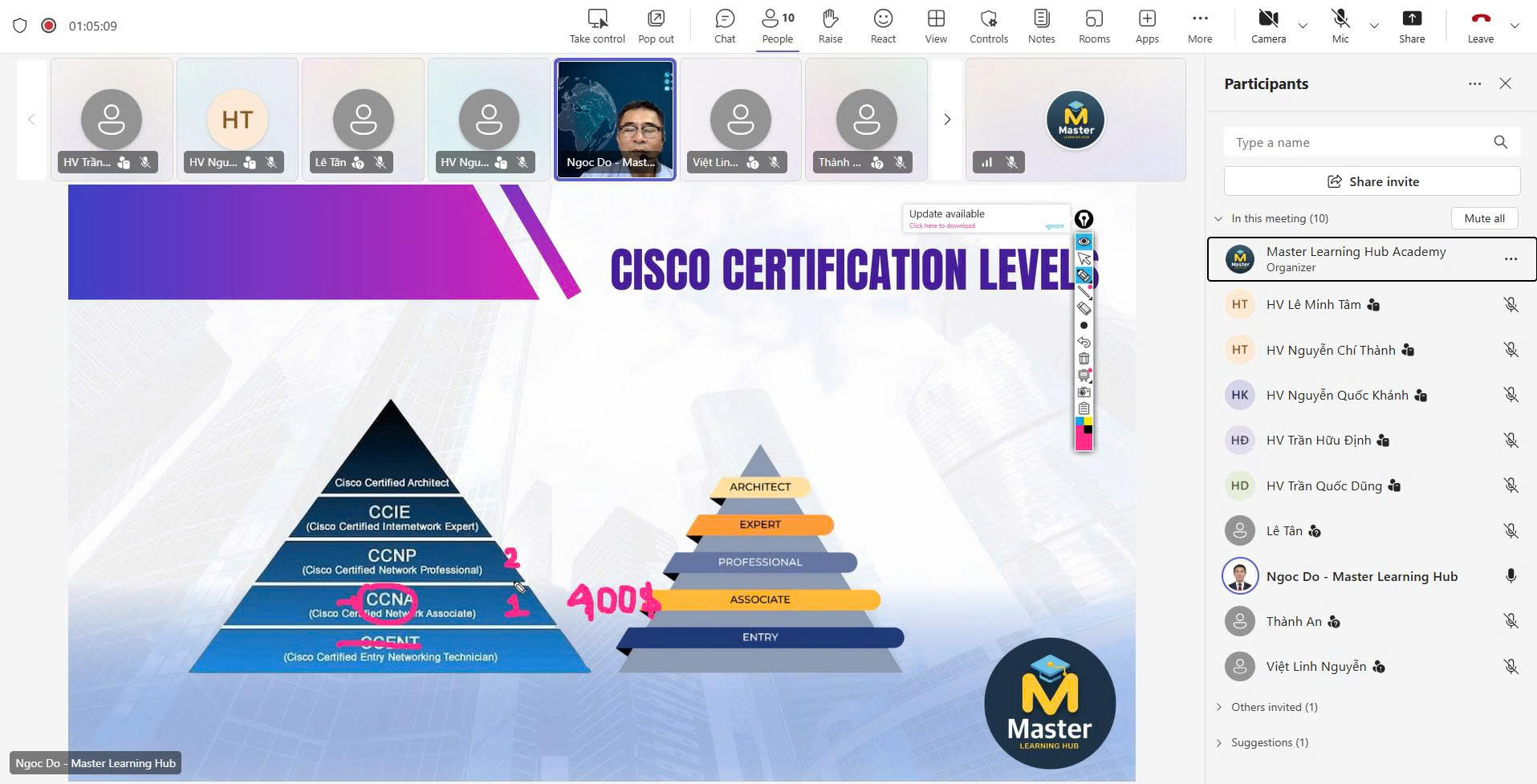1537x784 pixels.
Task: Open Breakout Rooms
Action: pos(1094,26)
